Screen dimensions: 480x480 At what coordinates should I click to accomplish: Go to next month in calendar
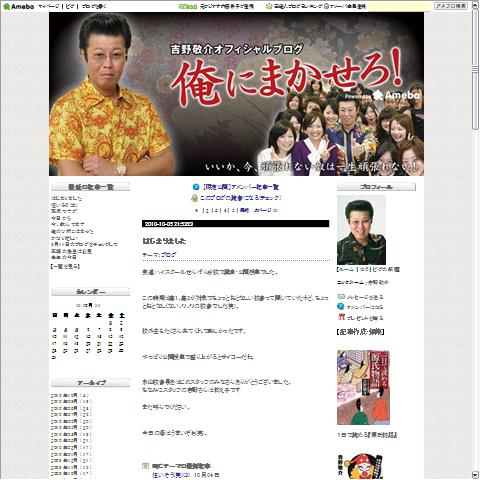click(97, 305)
